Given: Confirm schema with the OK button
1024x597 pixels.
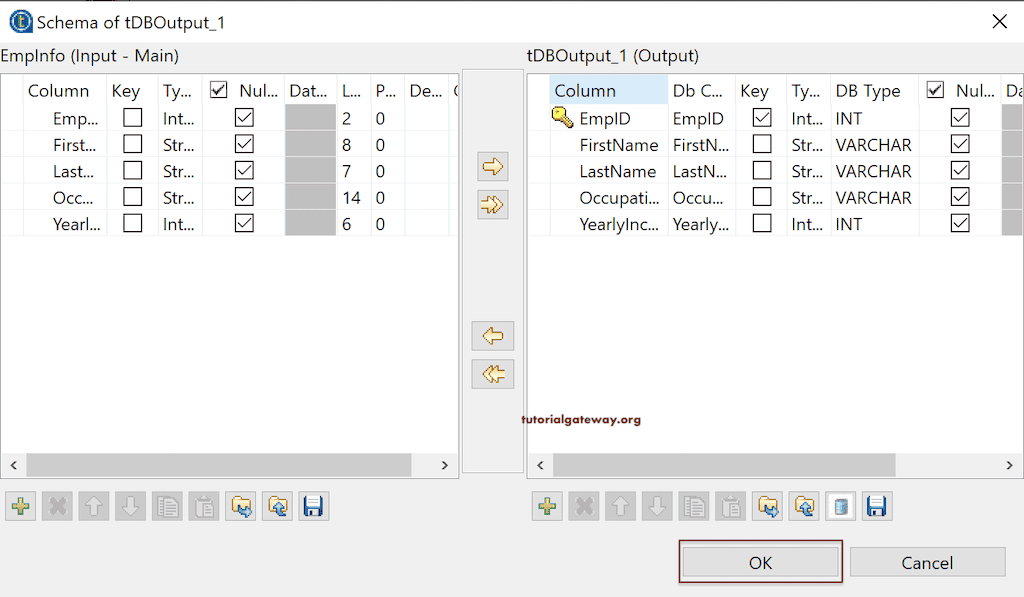Looking at the screenshot, I should pyautogui.click(x=761, y=562).
